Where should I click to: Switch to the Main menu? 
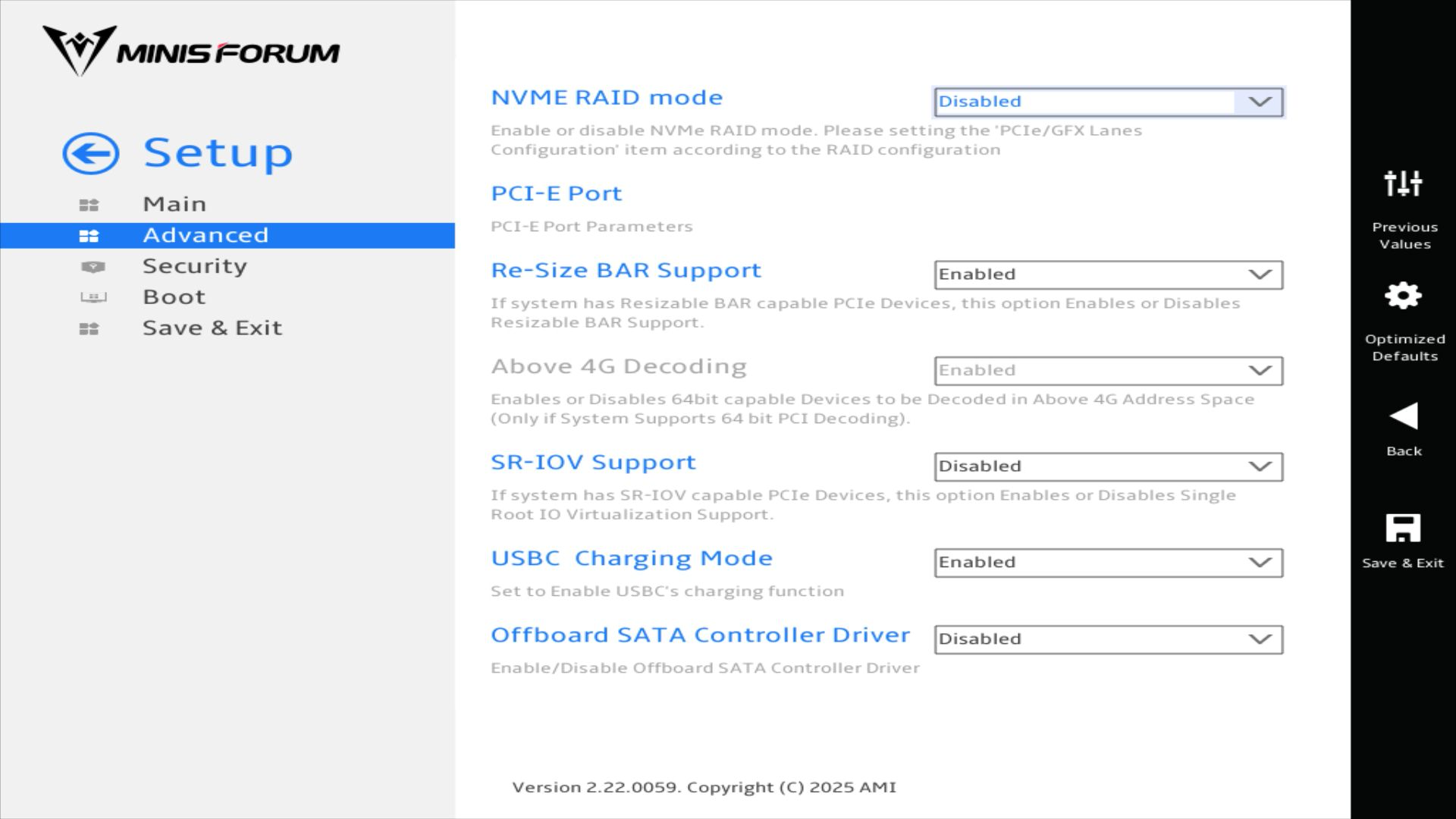(174, 204)
